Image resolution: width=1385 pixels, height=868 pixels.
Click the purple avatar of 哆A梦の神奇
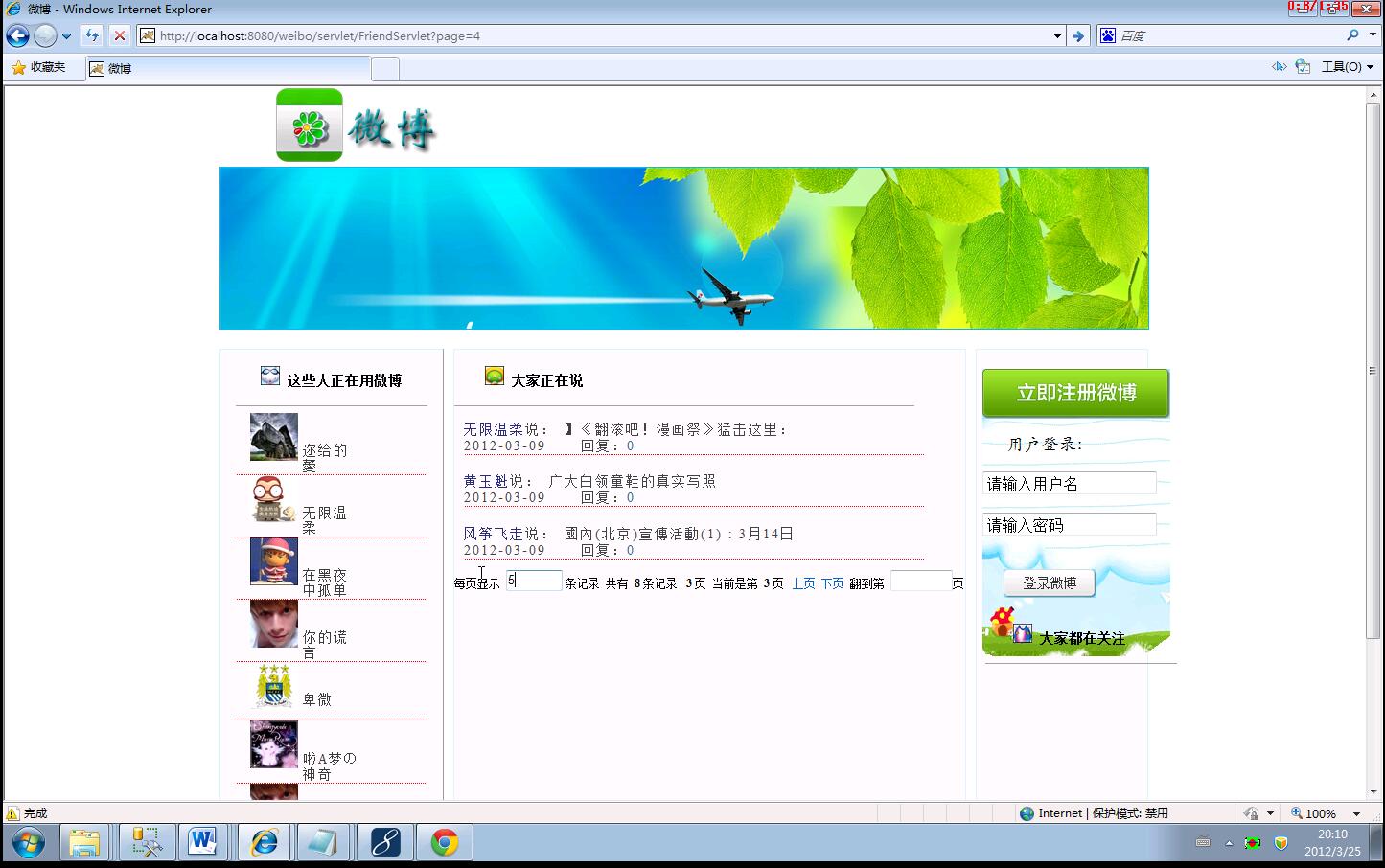[x=273, y=745]
